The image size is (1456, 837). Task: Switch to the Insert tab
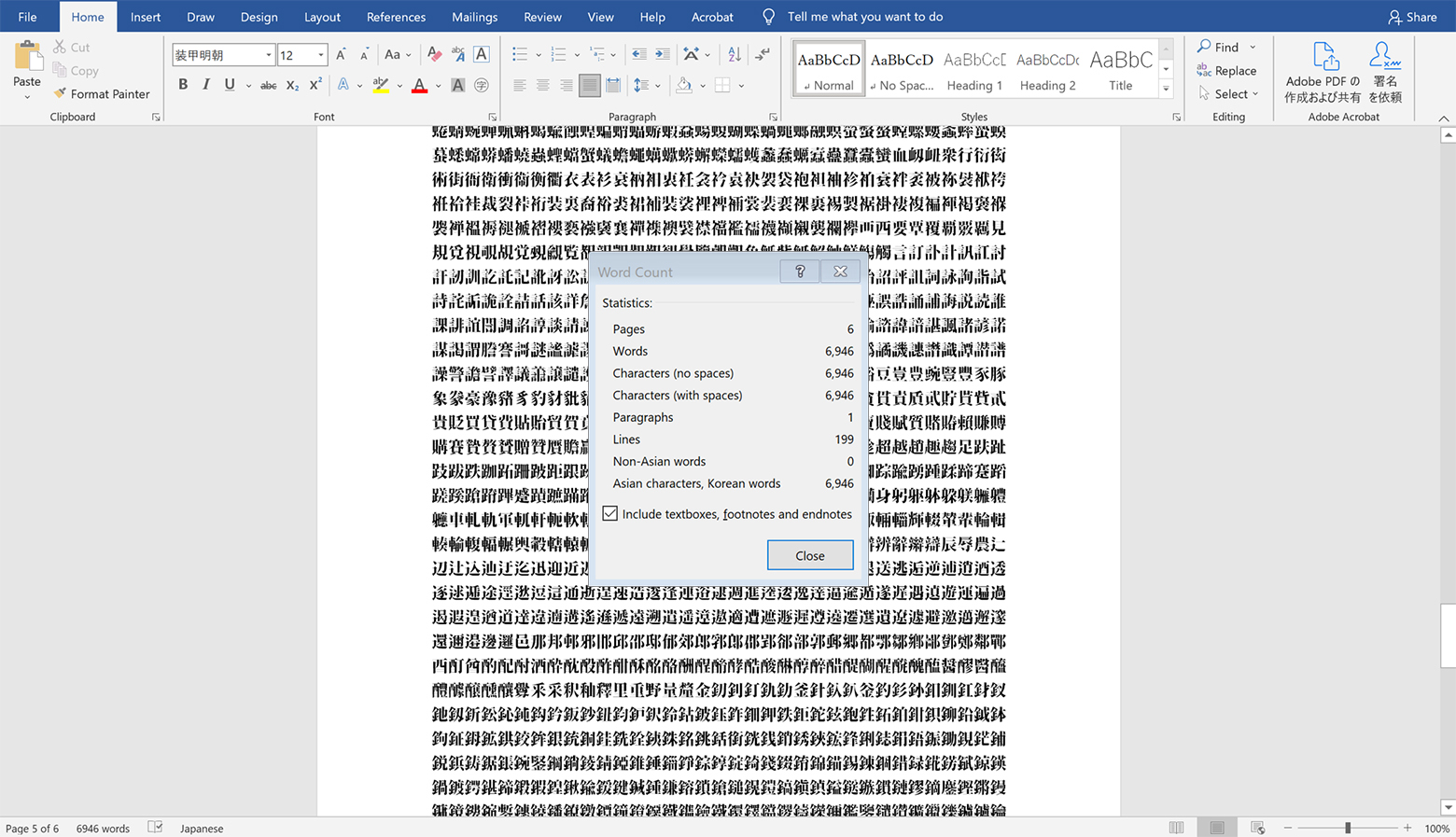tap(146, 17)
